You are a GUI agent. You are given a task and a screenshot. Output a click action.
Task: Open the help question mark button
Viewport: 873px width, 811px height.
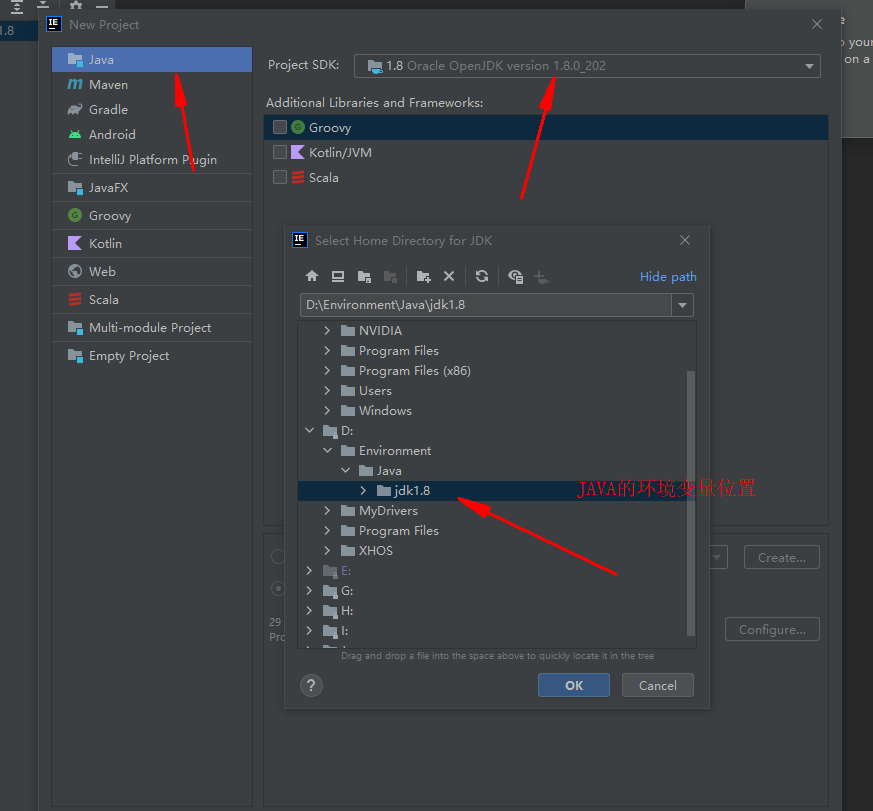(x=311, y=685)
